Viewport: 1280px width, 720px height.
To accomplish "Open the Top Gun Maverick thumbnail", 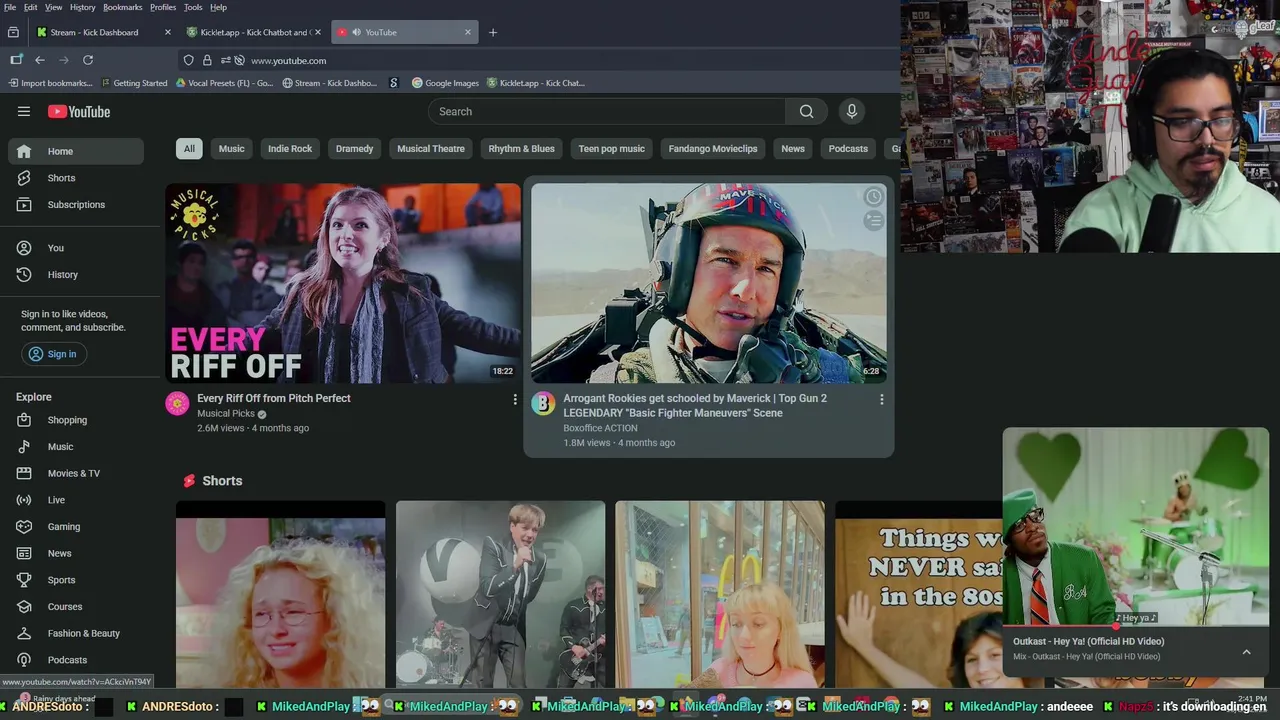I will [709, 283].
